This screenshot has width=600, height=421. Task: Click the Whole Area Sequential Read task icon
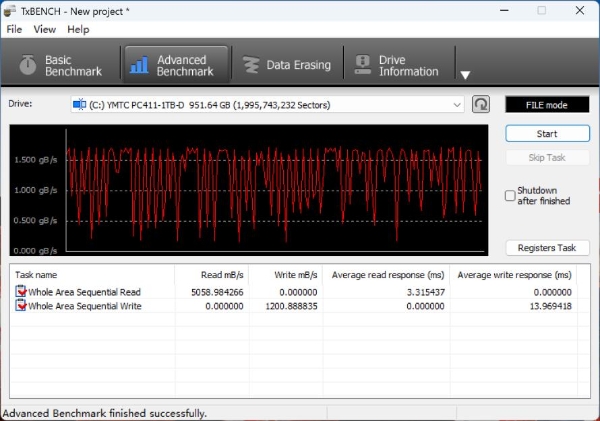click(21, 292)
